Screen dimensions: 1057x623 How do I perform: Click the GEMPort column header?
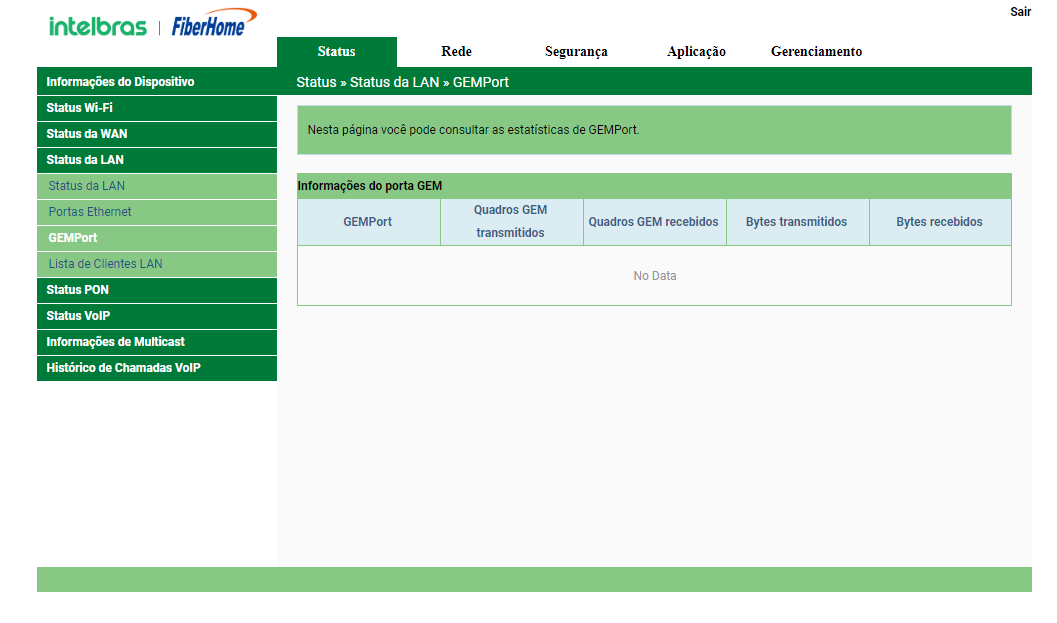pyautogui.click(x=368, y=222)
